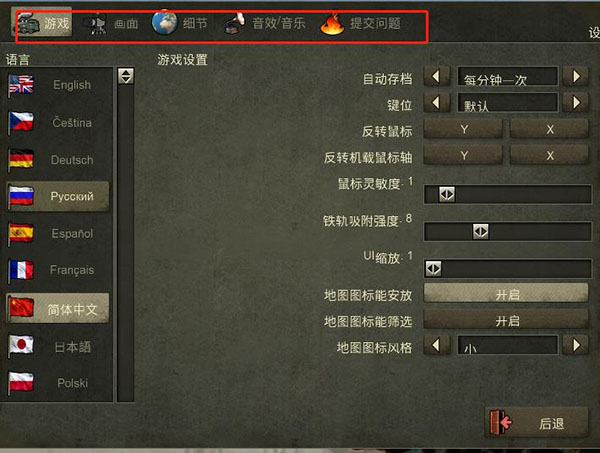This screenshot has width=600, height=453.
Task: Click the language list scrollbar arrows
Action: (x=126, y=76)
